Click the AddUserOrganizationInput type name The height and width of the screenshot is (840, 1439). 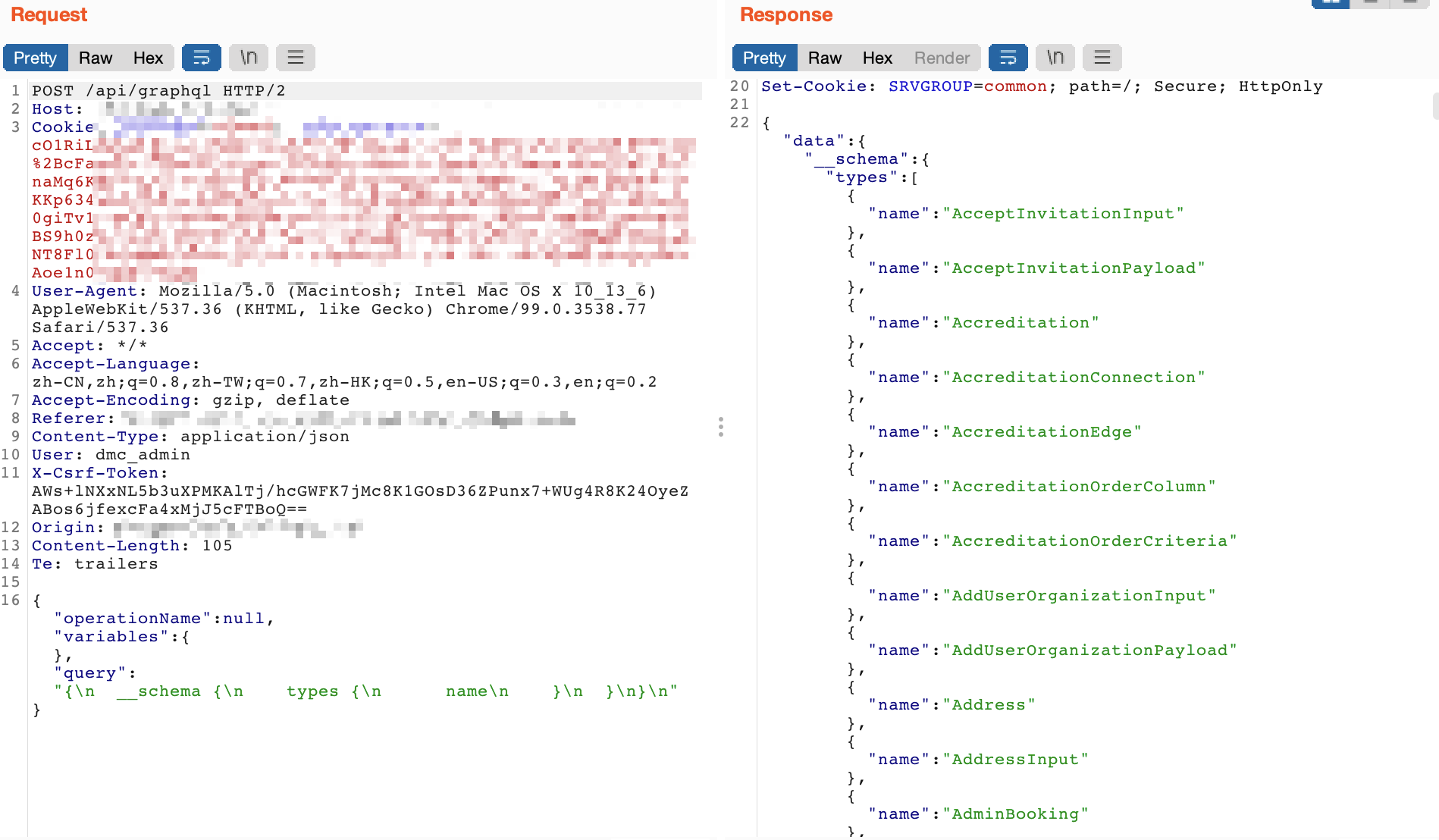(x=1079, y=596)
